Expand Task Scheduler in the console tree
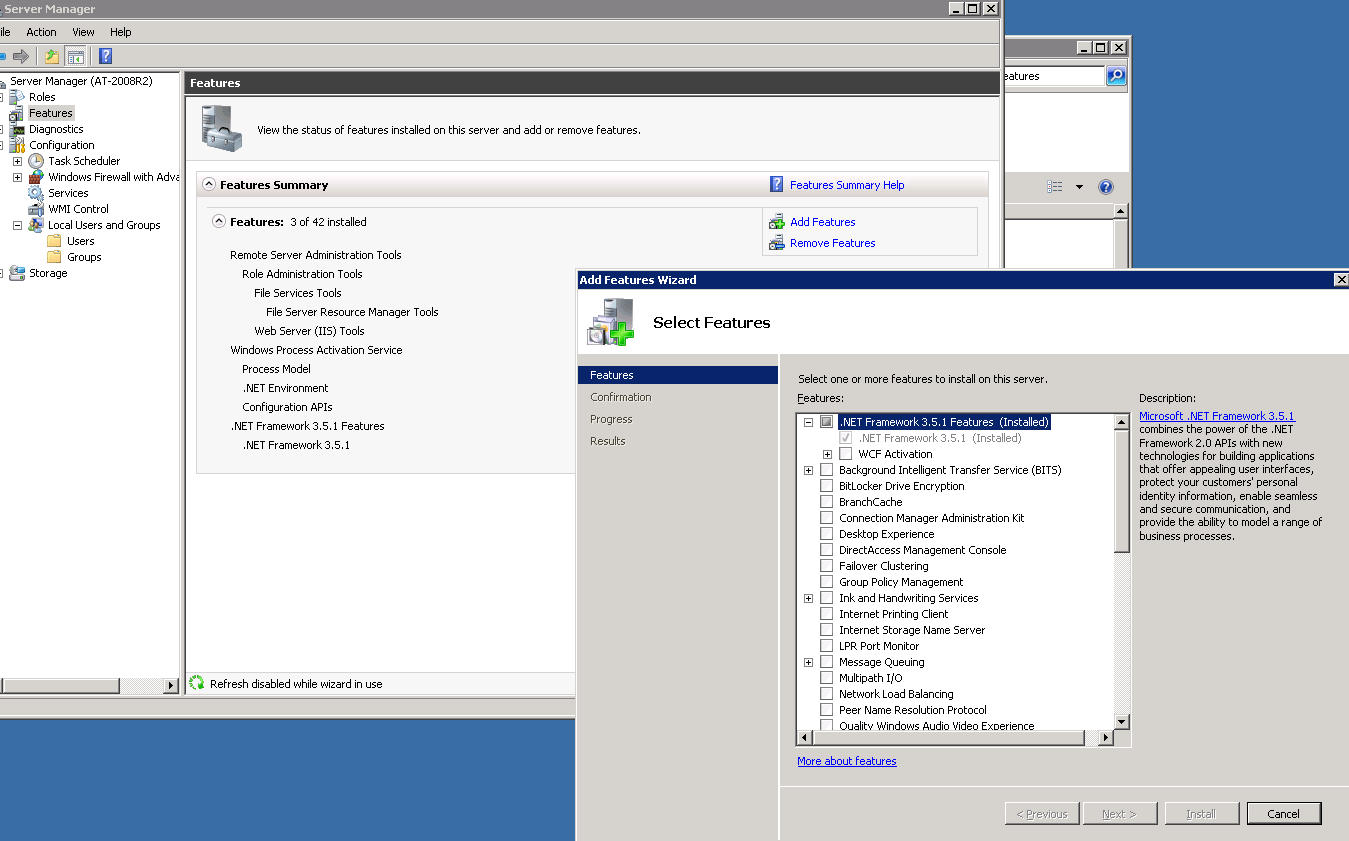This screenshot has height=841, width=1349. [17, 161]
